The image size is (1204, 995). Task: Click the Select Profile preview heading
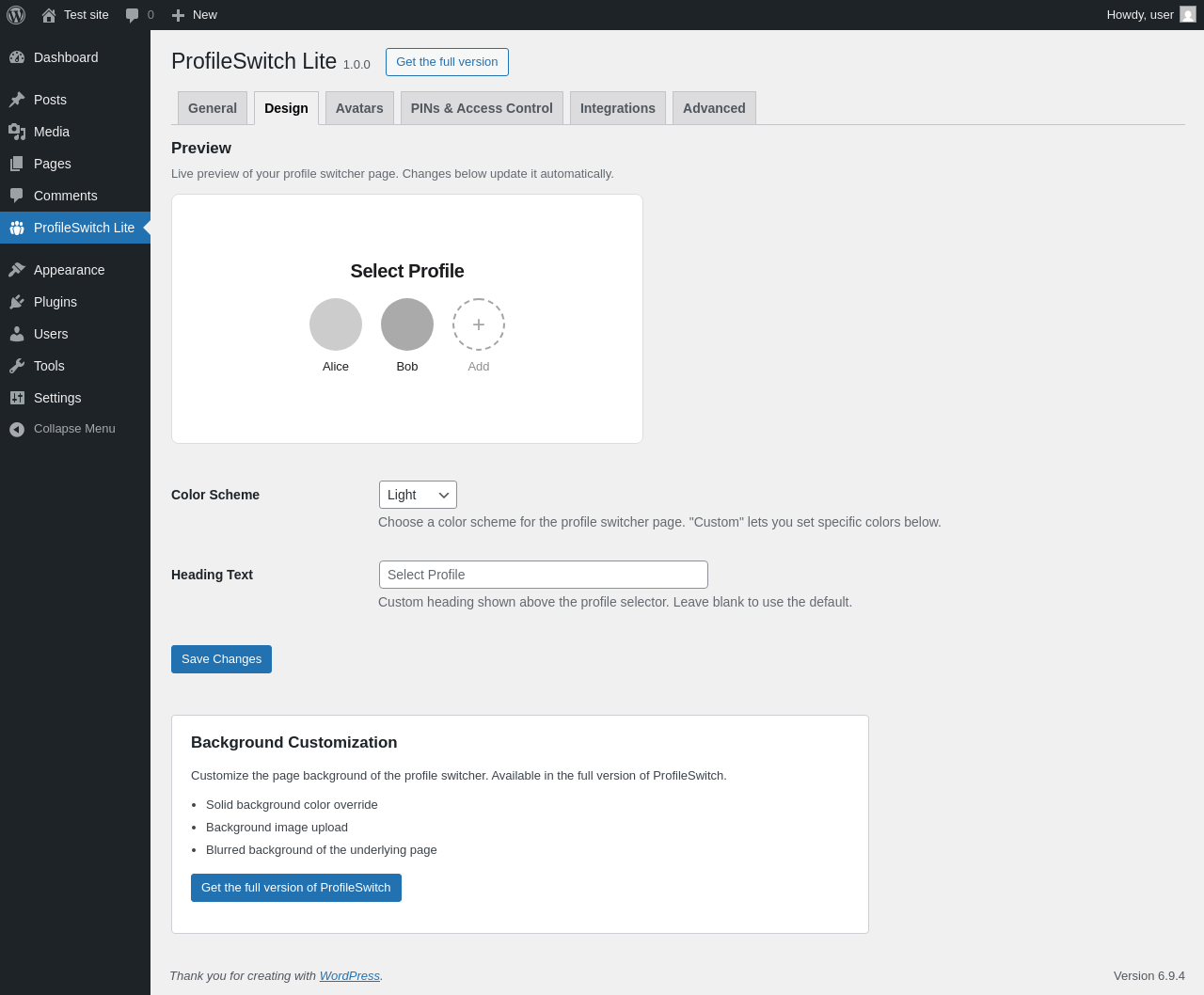(x=407, y=271)
